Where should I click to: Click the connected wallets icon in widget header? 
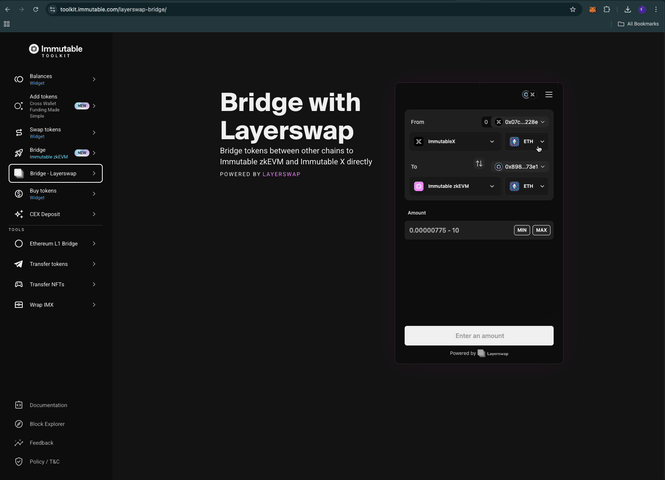[x=528, y=95]
